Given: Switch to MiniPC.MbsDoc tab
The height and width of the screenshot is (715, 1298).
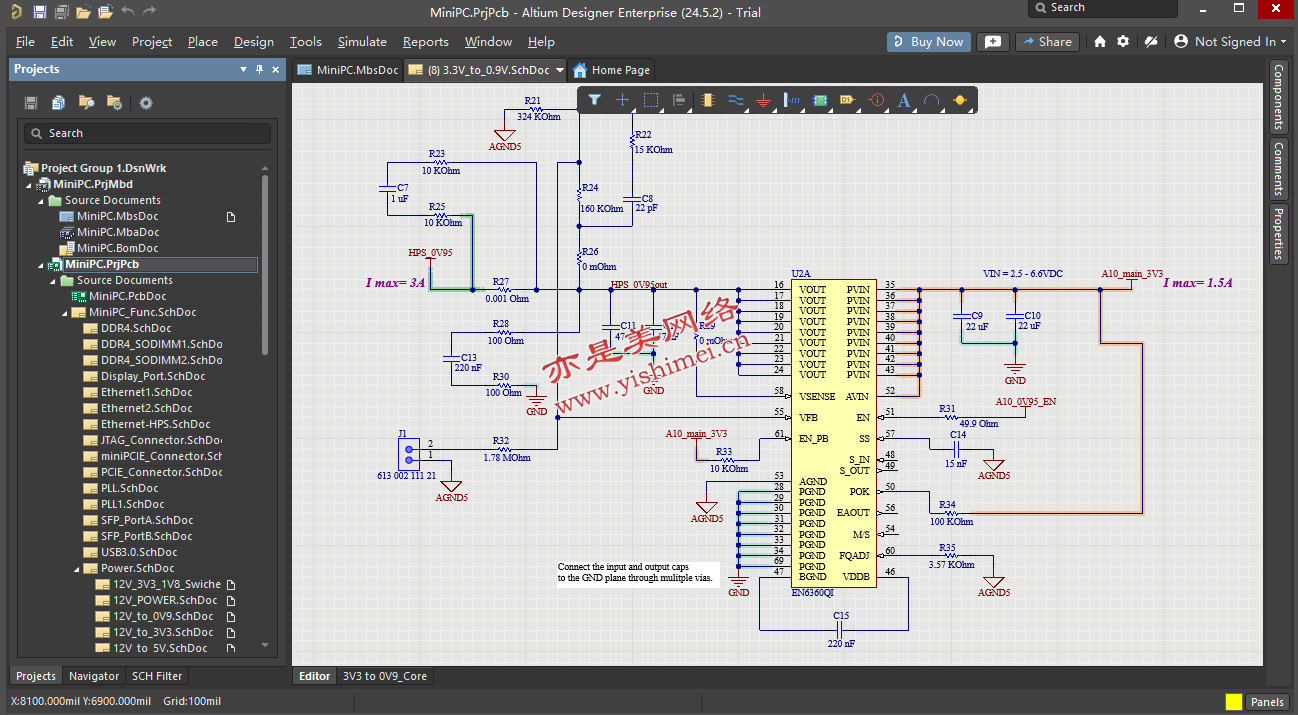Looking at the screenshot, I should pyautogui.click(x=348, y=70).
